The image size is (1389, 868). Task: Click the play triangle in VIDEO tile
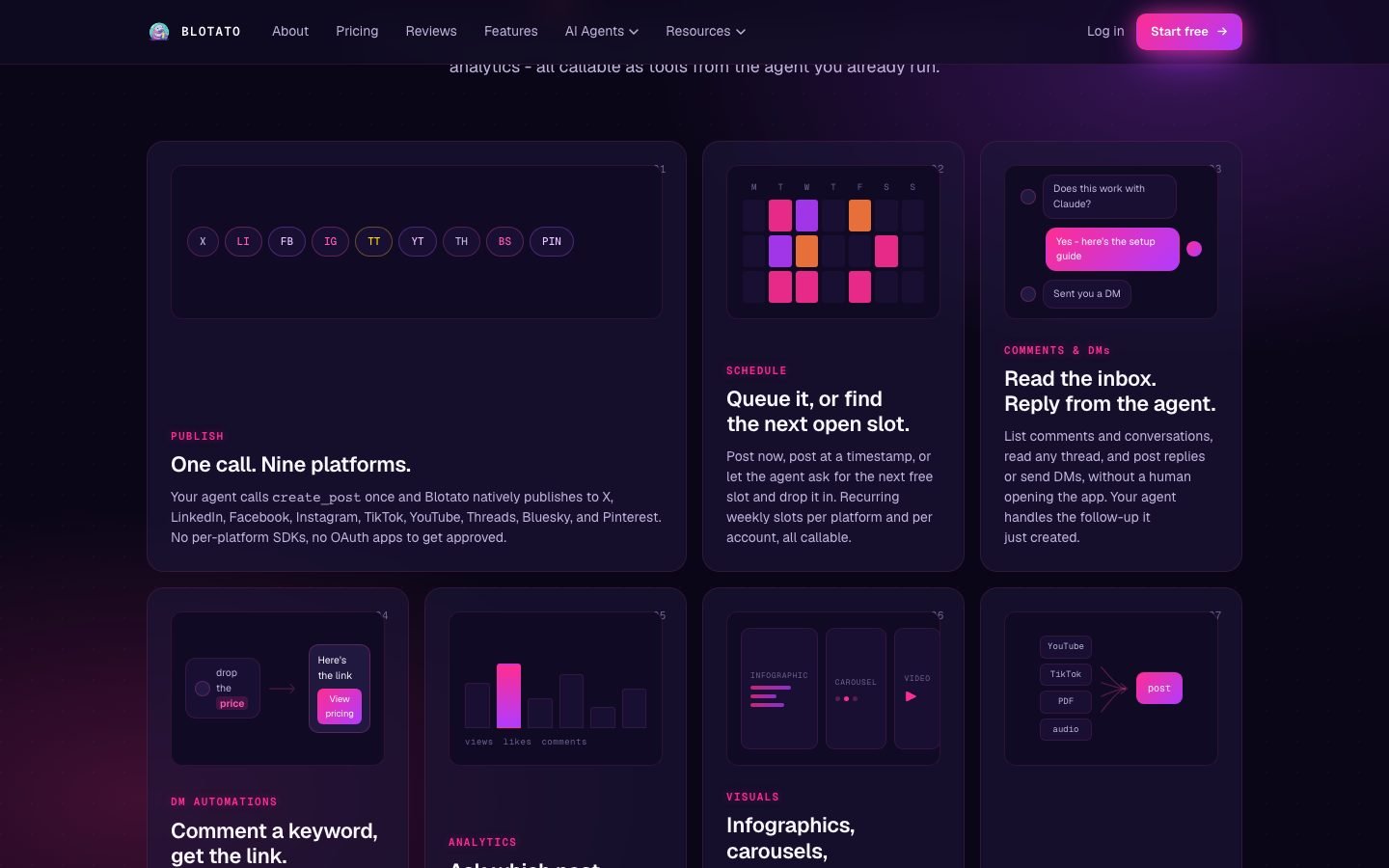coord(911,696)
